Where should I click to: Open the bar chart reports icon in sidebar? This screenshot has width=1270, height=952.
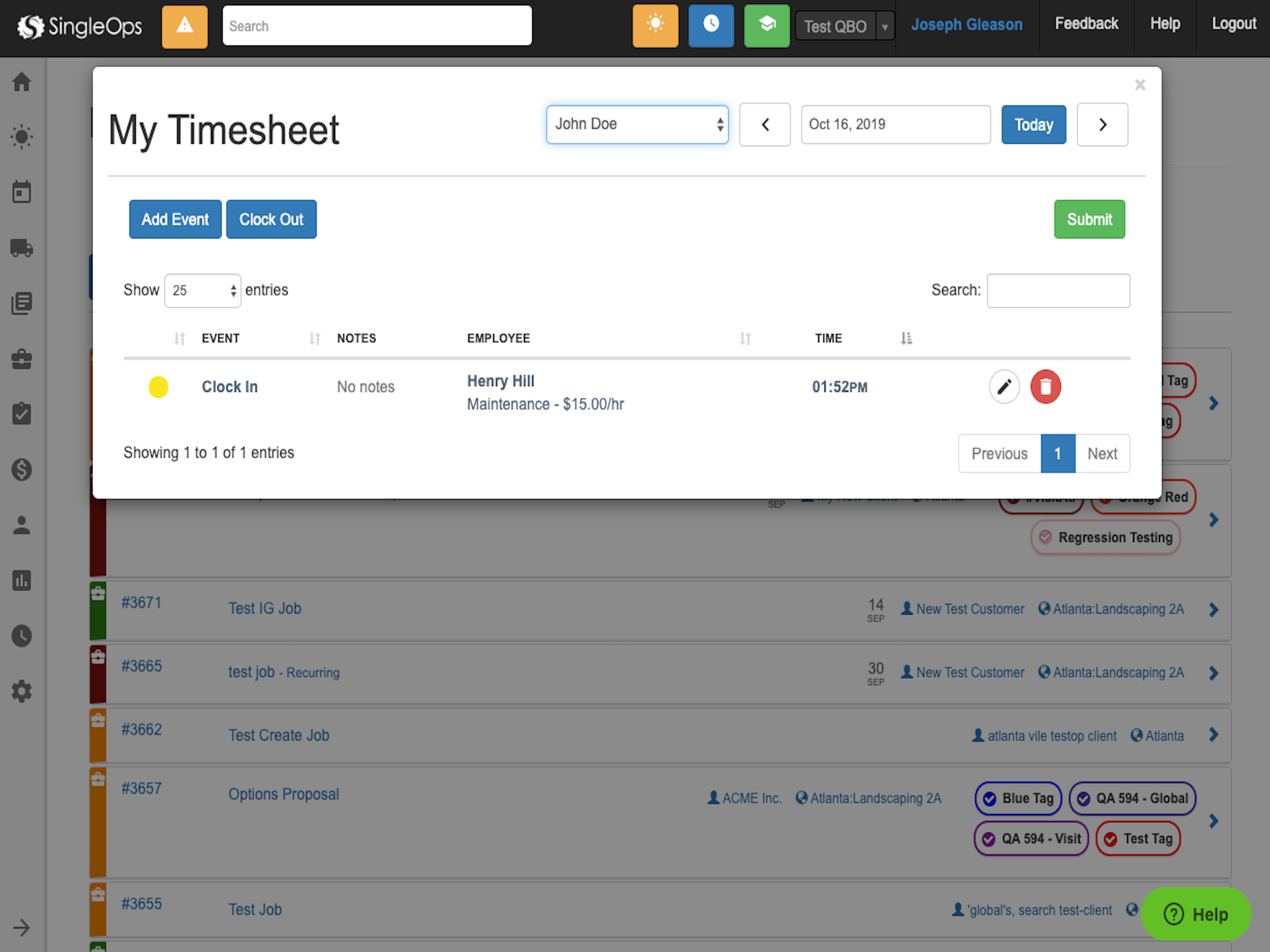point(22,581)
